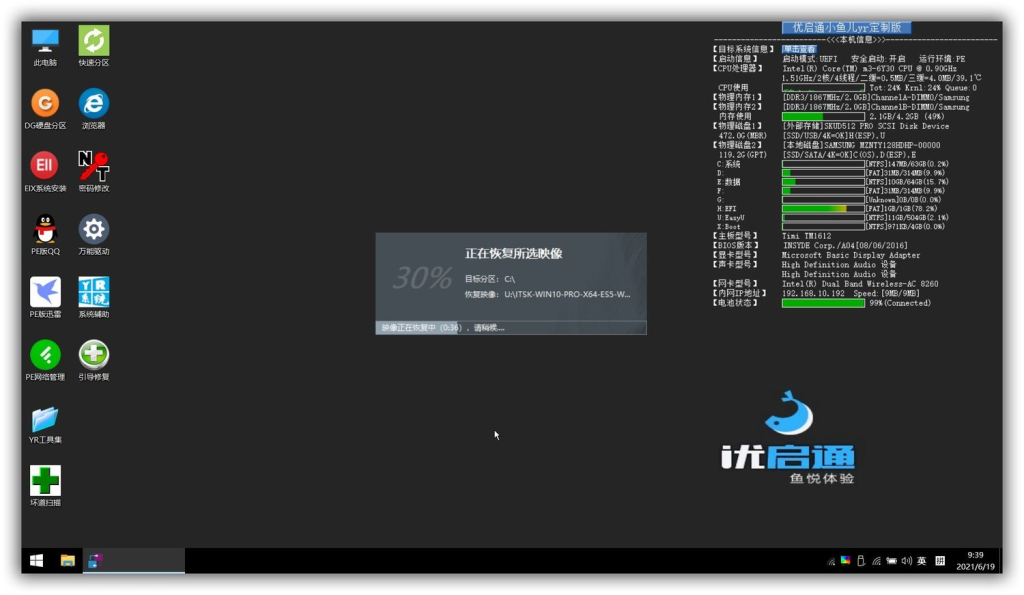
Task: Select the running restore app in taskbar
Action: pos(134,560)
